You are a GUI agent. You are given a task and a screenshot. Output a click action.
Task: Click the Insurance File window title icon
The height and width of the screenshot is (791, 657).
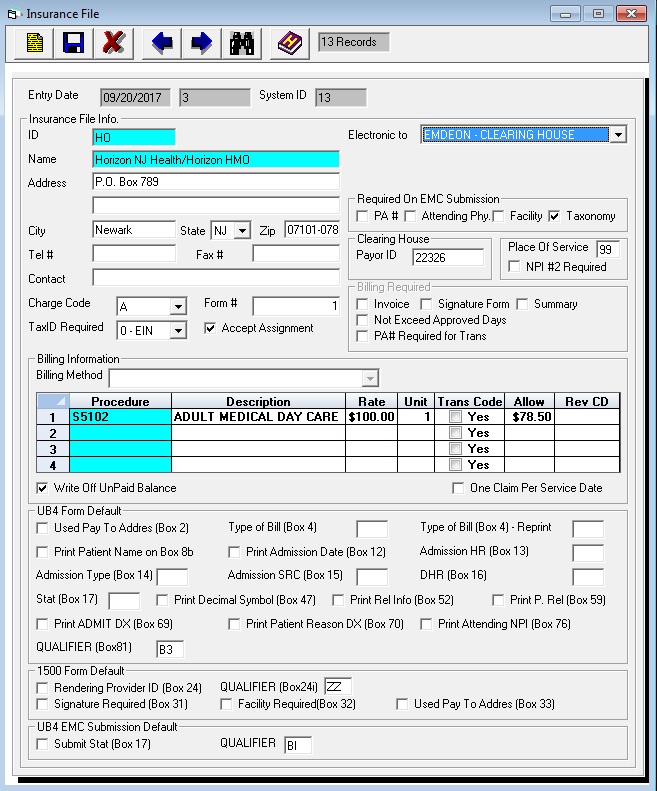tap(14, 14)
